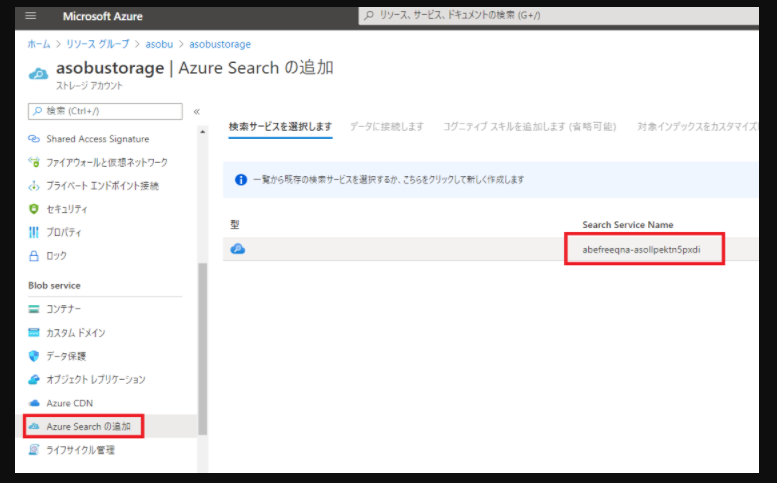Select abefreeqna-asollpektn5pxdi search service

(641, 250)
